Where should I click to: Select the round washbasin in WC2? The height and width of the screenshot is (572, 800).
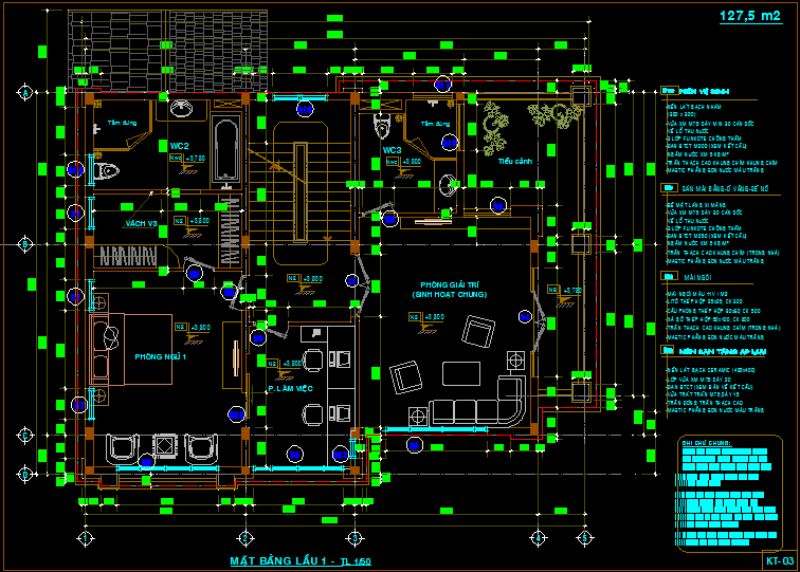(x=181, y=108)
